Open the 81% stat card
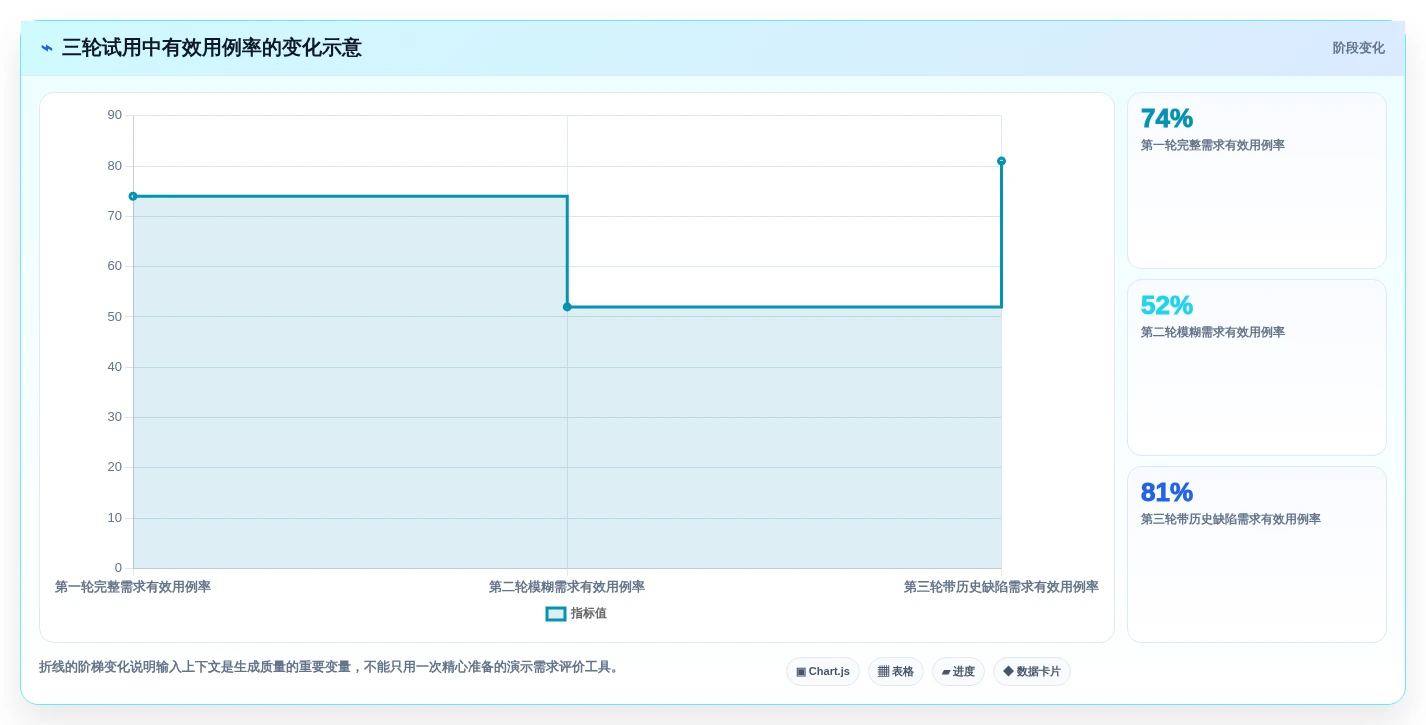The height and width of the screenshot is (725, 1426). (1257, 555)
